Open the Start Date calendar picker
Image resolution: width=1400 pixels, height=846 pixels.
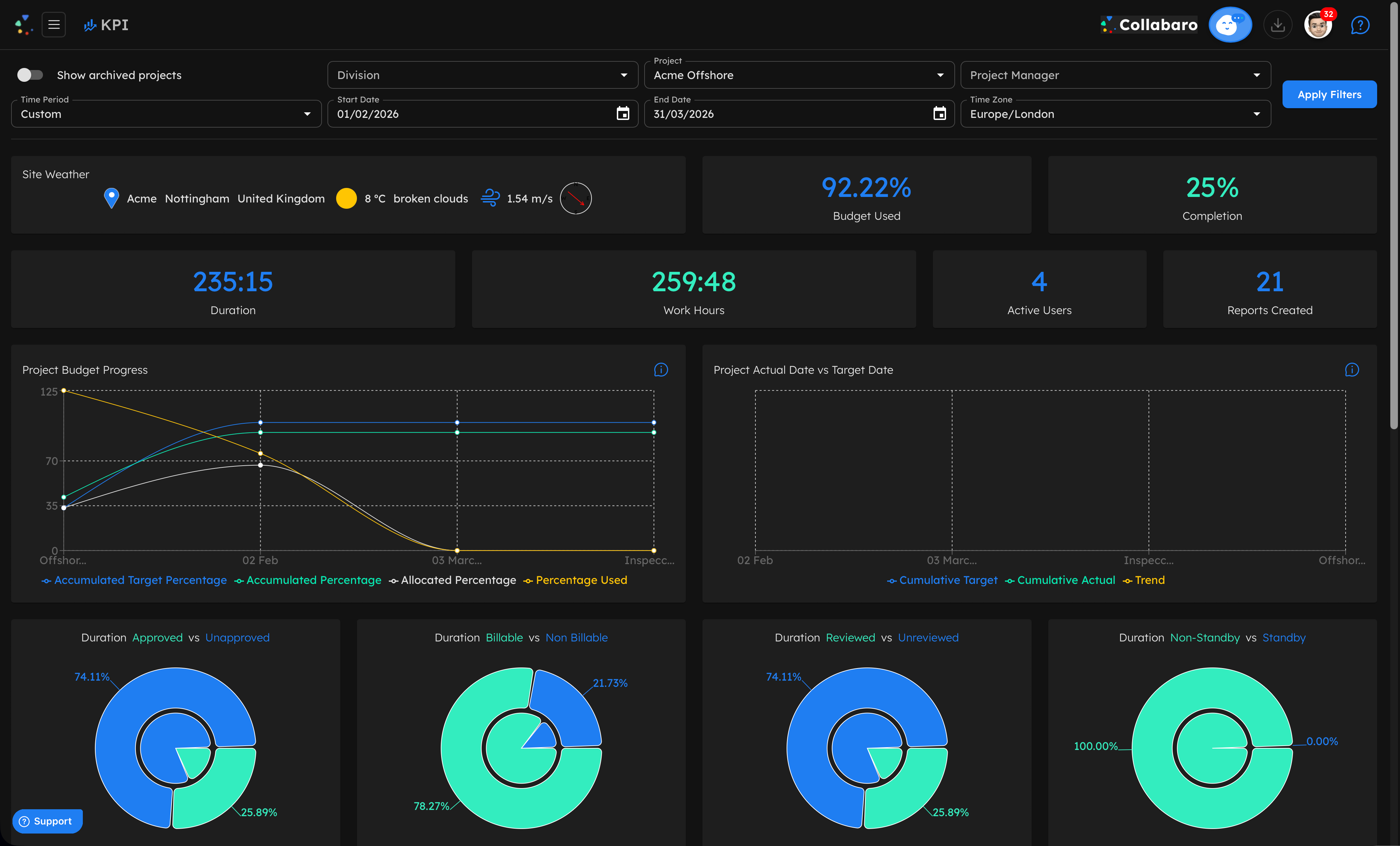pos(623,114)
